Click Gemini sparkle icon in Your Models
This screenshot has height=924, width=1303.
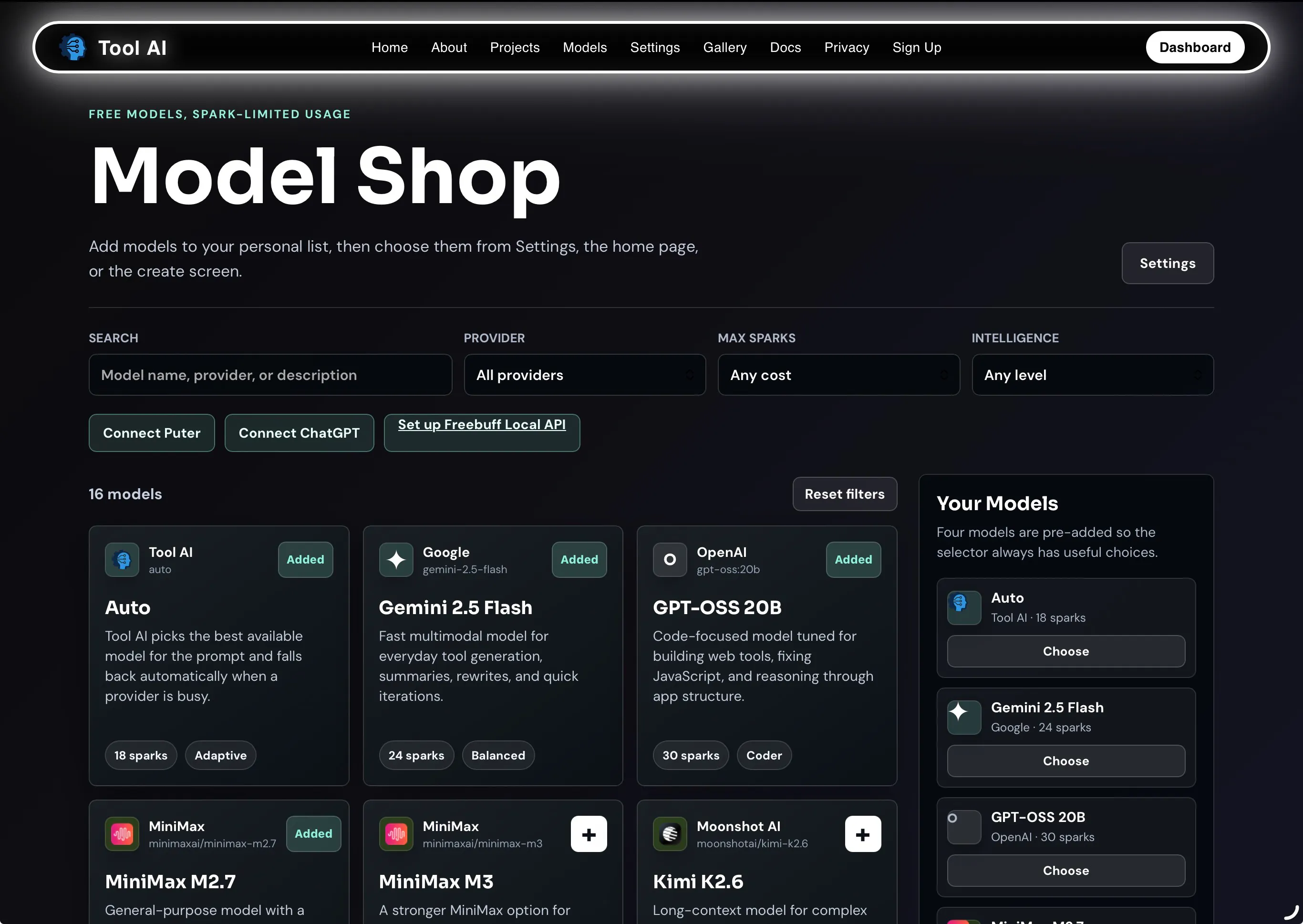[964, 717]
